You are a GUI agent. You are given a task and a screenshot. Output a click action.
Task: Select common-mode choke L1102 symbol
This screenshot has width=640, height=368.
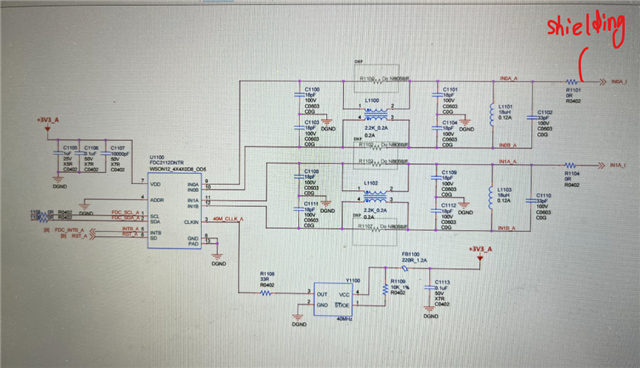click(375, 196)
